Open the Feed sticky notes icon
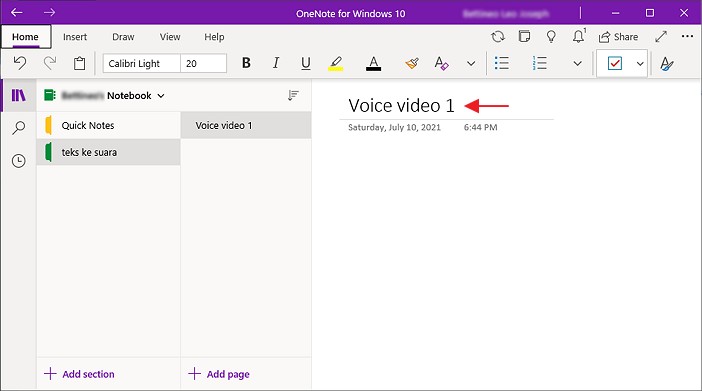The width and height of the screenshot is (702, 391). (524, 36)
